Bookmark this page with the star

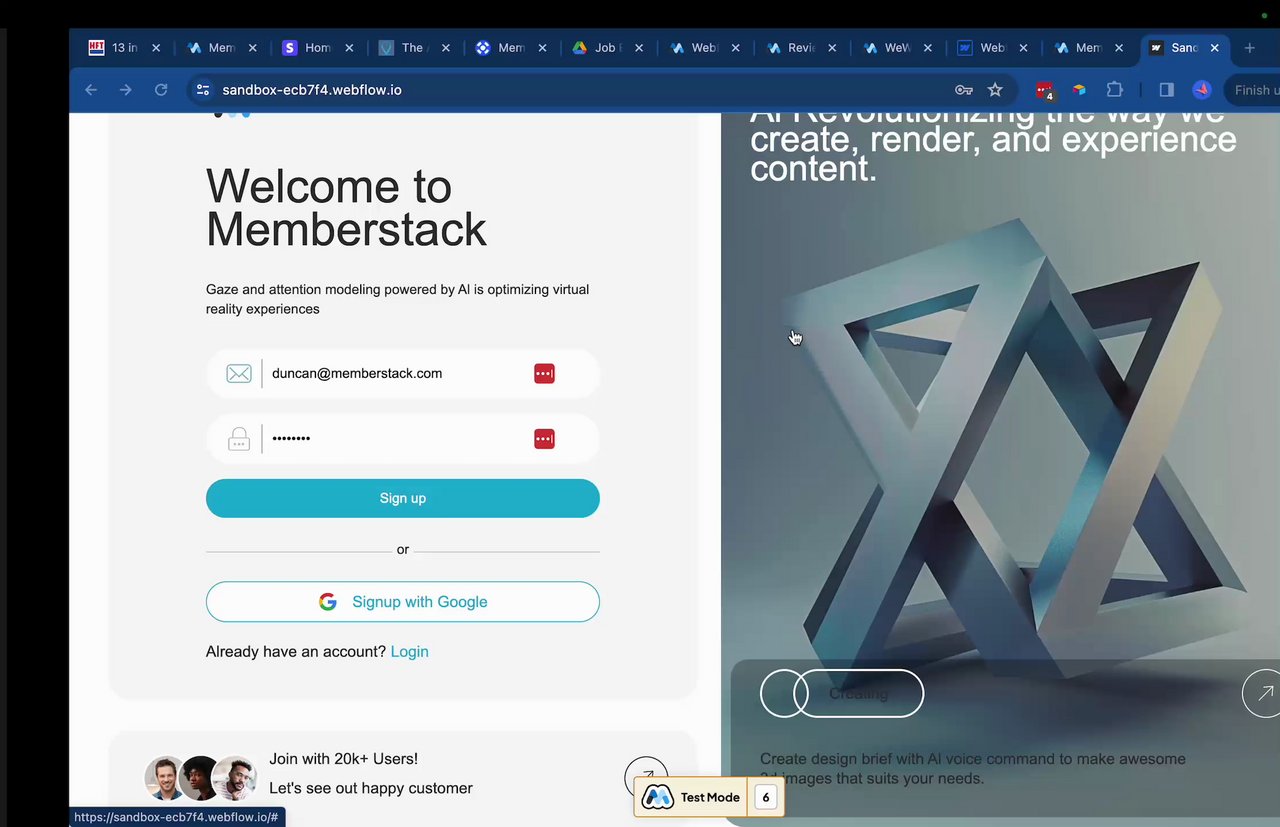995,90
